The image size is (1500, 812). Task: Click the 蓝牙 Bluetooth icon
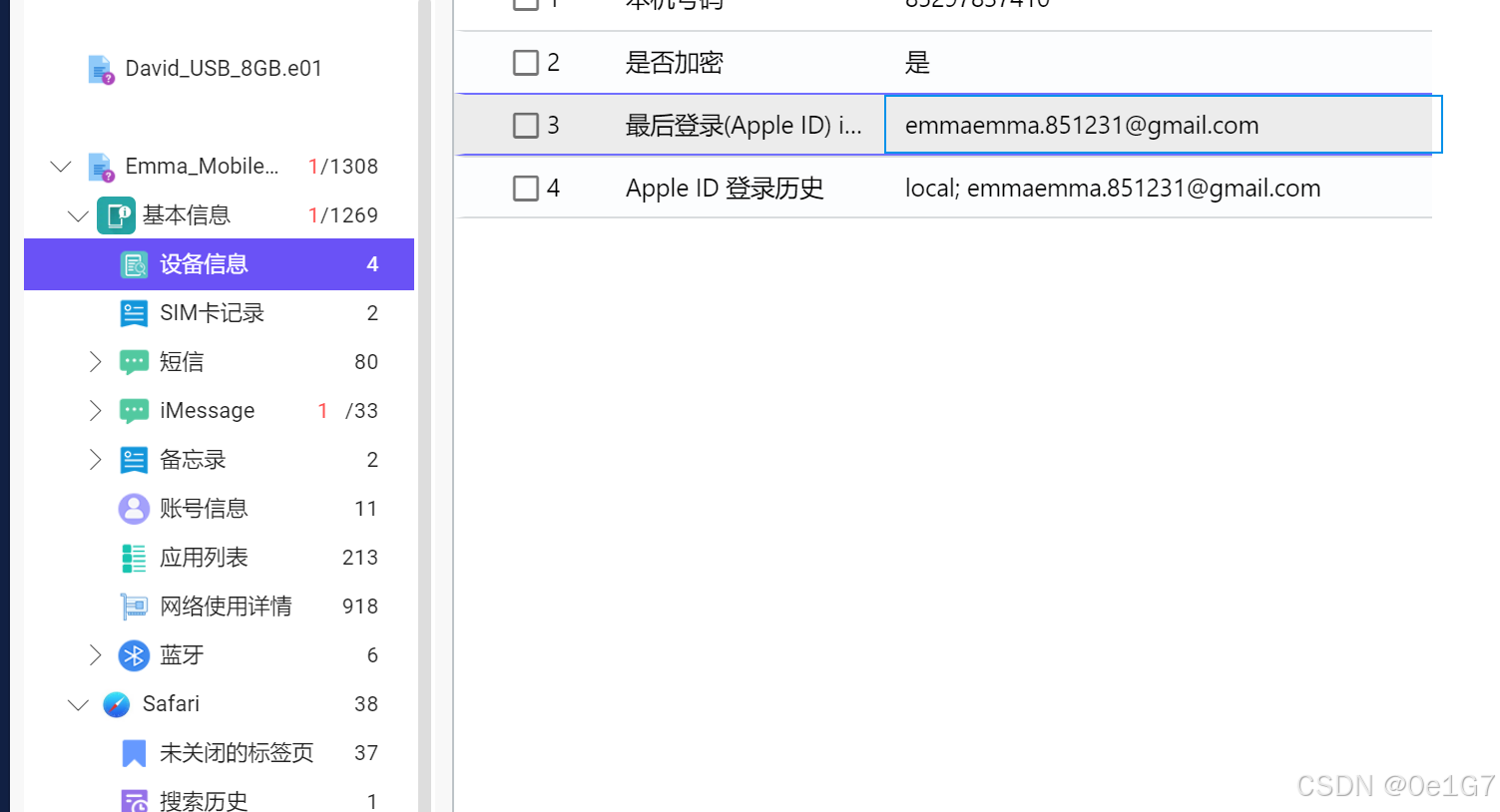click(134, 655)
